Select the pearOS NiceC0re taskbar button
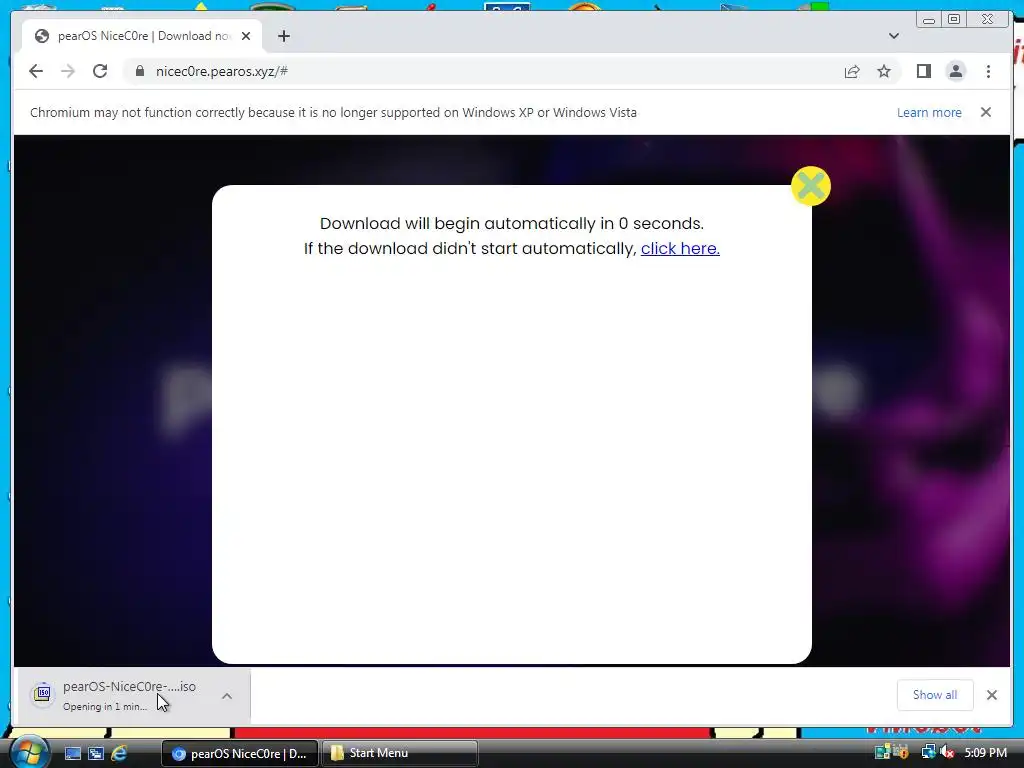1024x768 pixels. click(x=240, y=753)
